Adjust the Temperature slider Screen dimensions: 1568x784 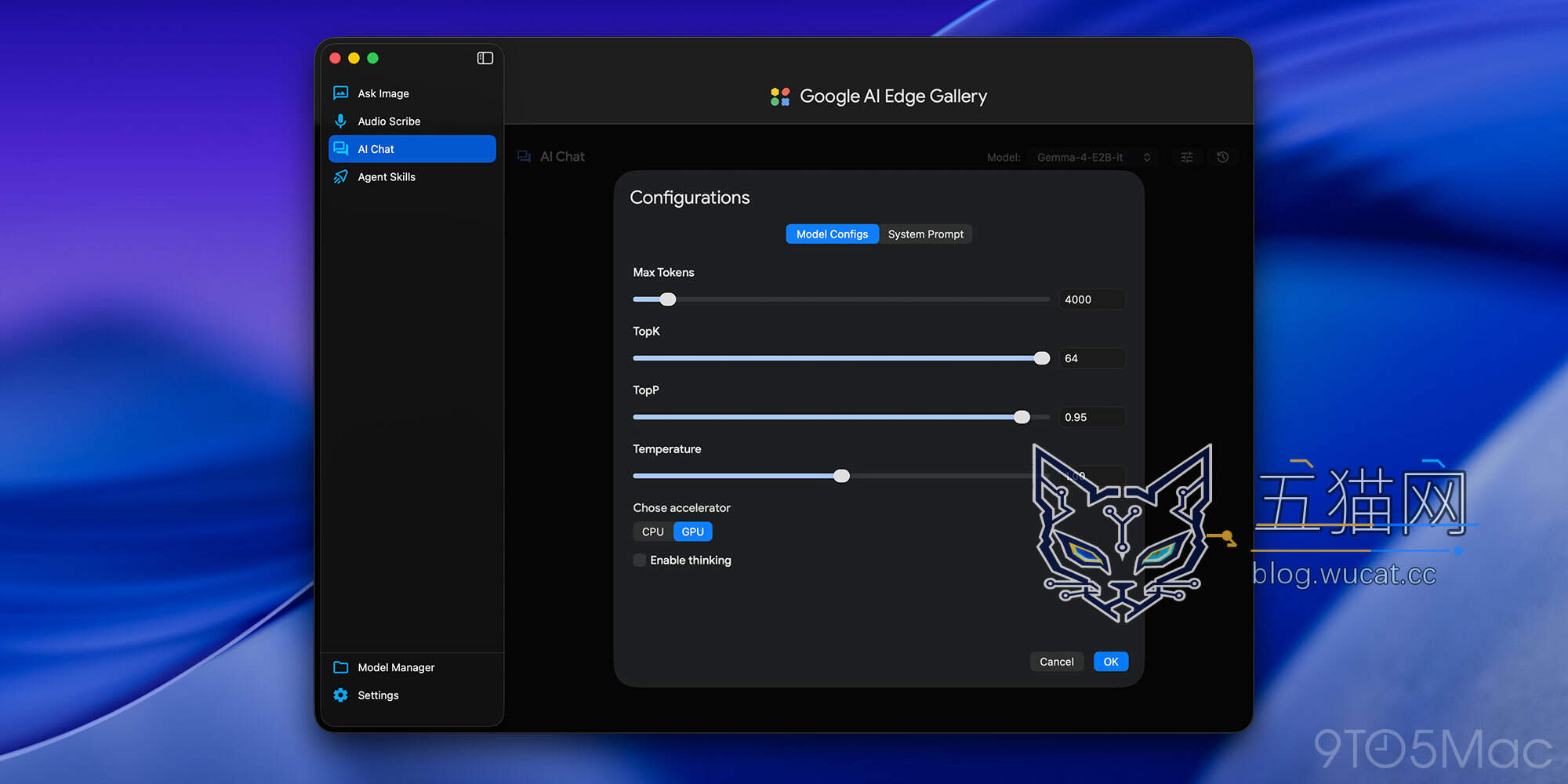coord(841,476)
